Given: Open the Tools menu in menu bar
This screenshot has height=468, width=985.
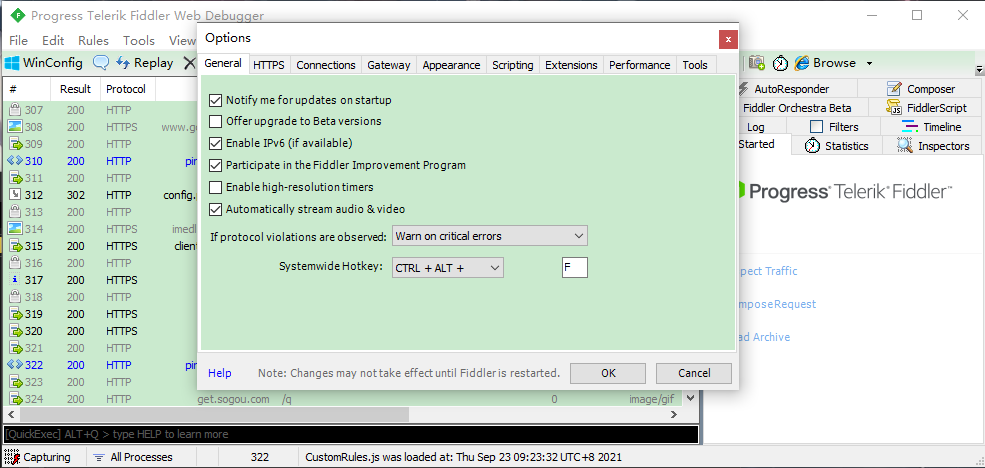Looking at the screenshot, I should pyautogui.click(x=139, y=41).
